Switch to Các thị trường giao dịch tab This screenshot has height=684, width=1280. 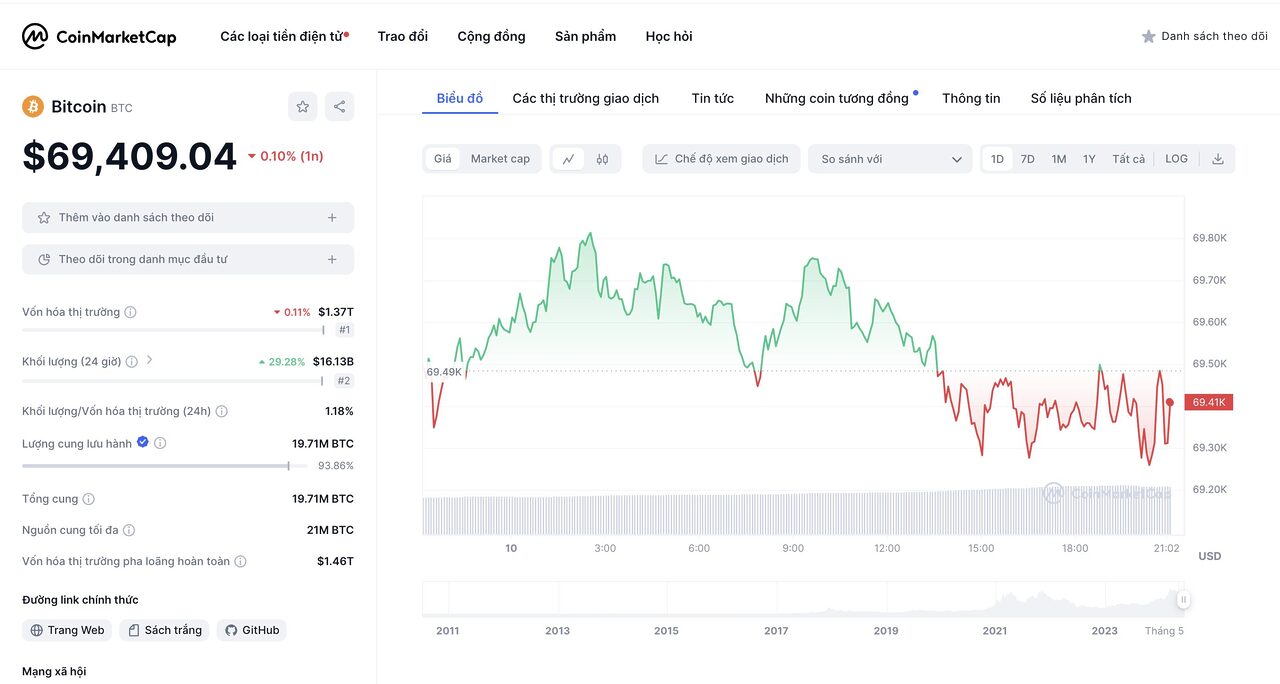click(586, 98)
